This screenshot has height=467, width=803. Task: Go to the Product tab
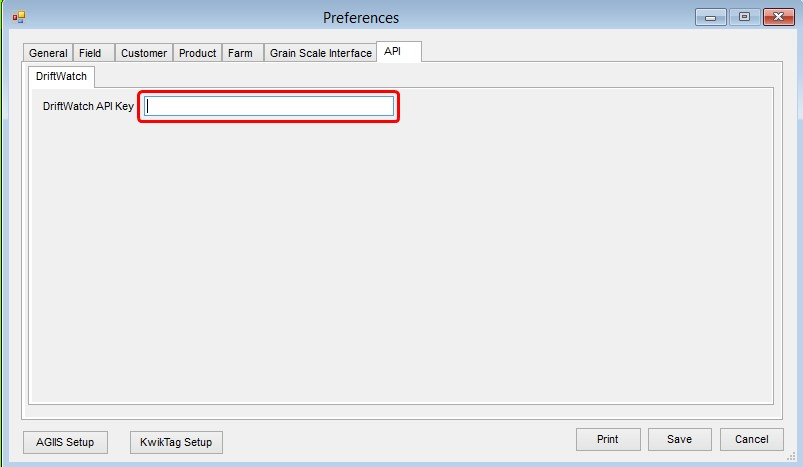197,53
